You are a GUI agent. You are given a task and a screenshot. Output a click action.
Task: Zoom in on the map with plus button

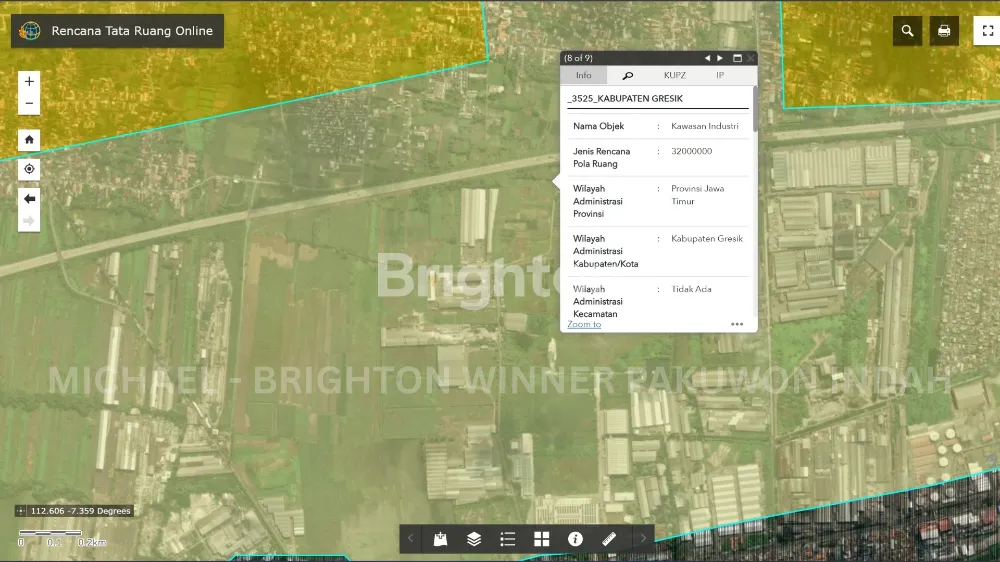(x=29, y=82)
